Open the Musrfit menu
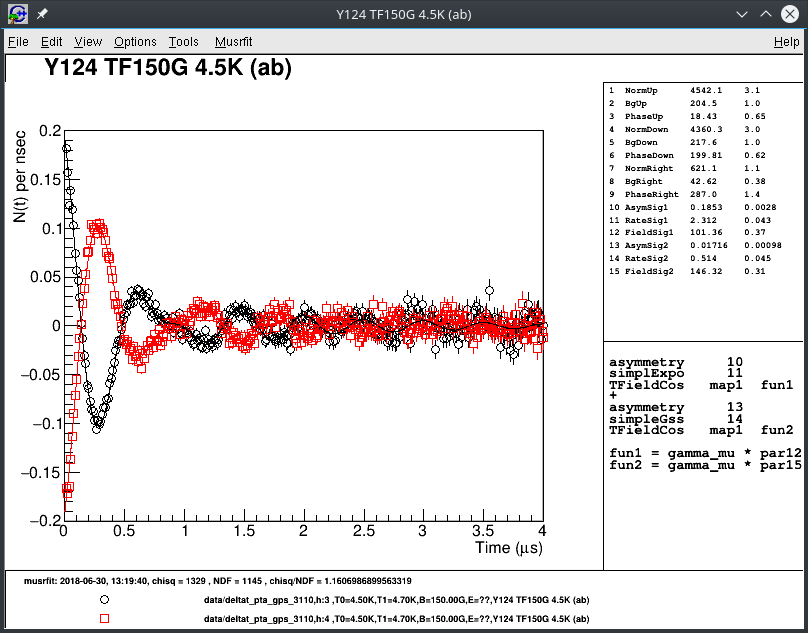808x633 pixels. tap(234, 42)
